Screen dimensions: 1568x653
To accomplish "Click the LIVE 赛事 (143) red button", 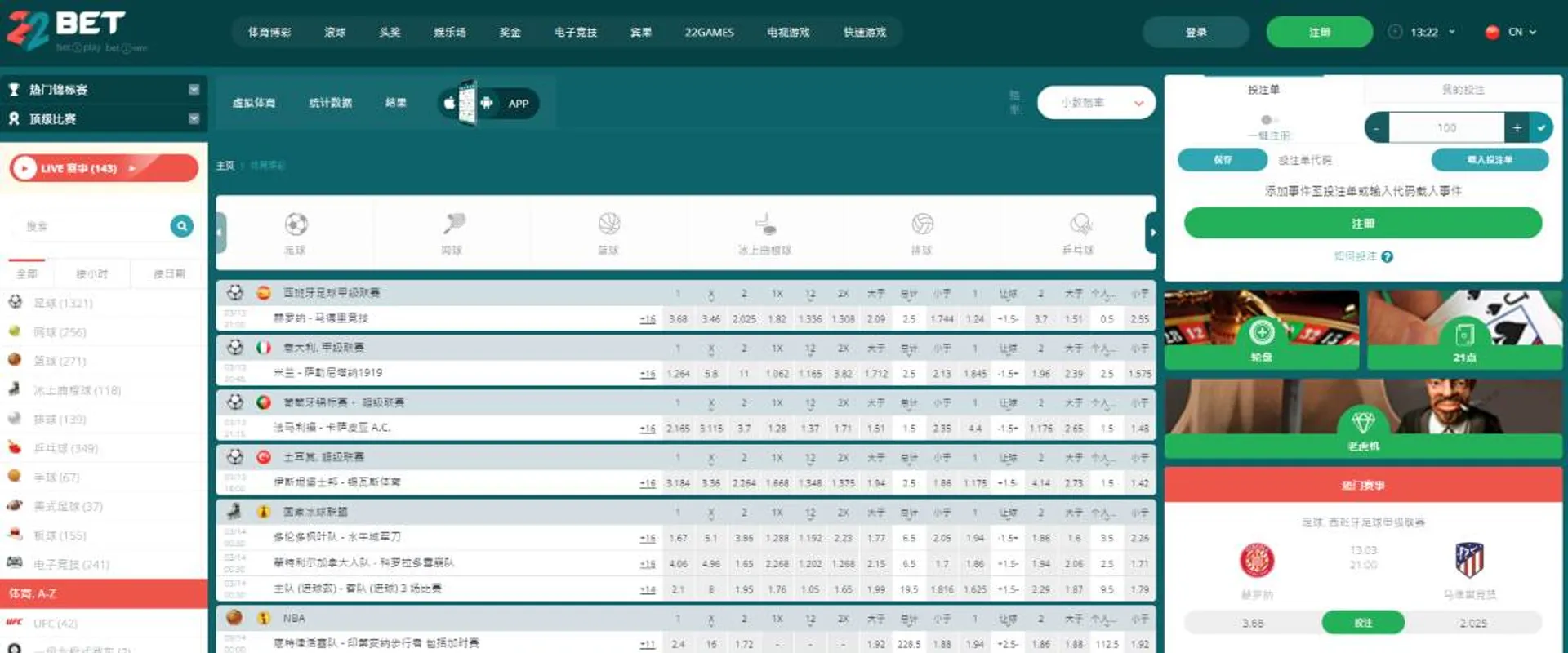I will (104, 168).
